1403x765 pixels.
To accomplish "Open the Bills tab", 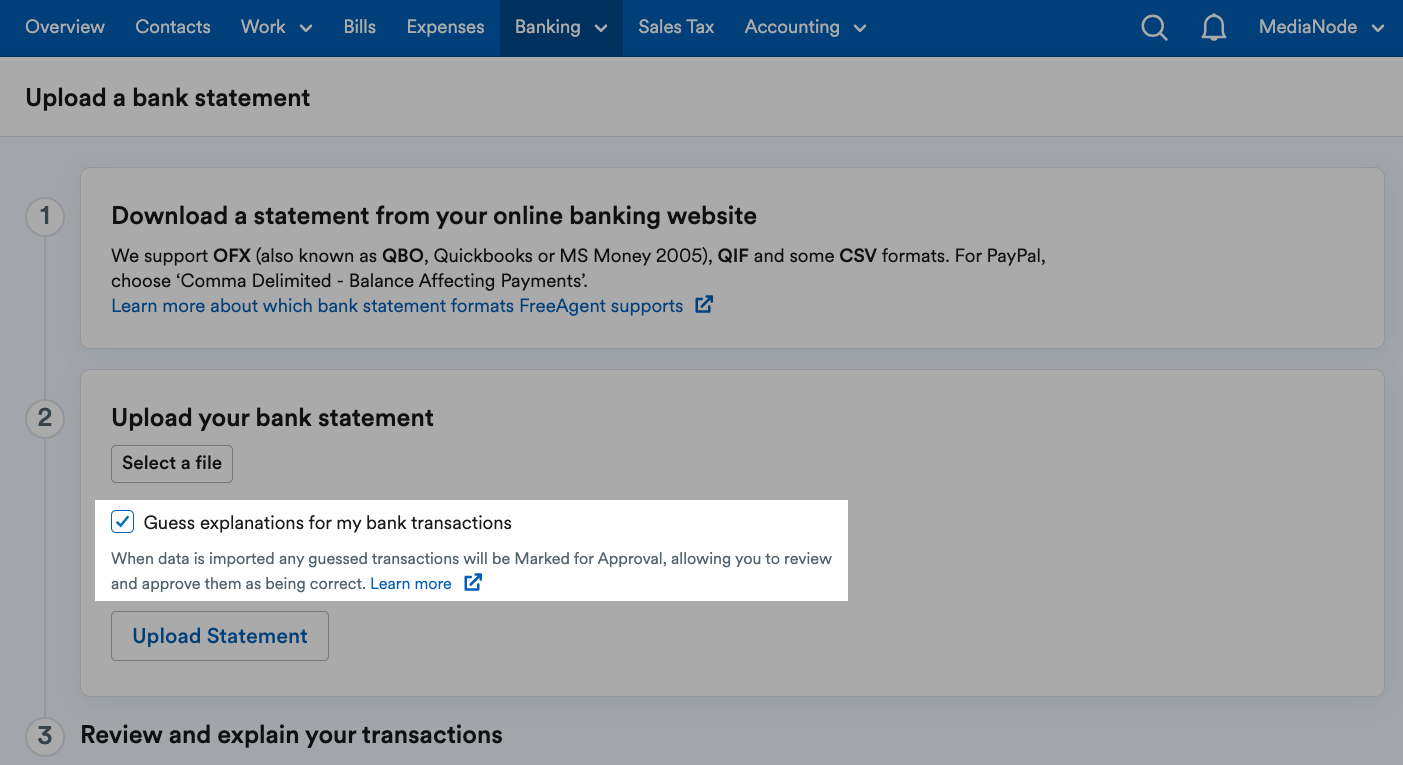I will [360, 28].
